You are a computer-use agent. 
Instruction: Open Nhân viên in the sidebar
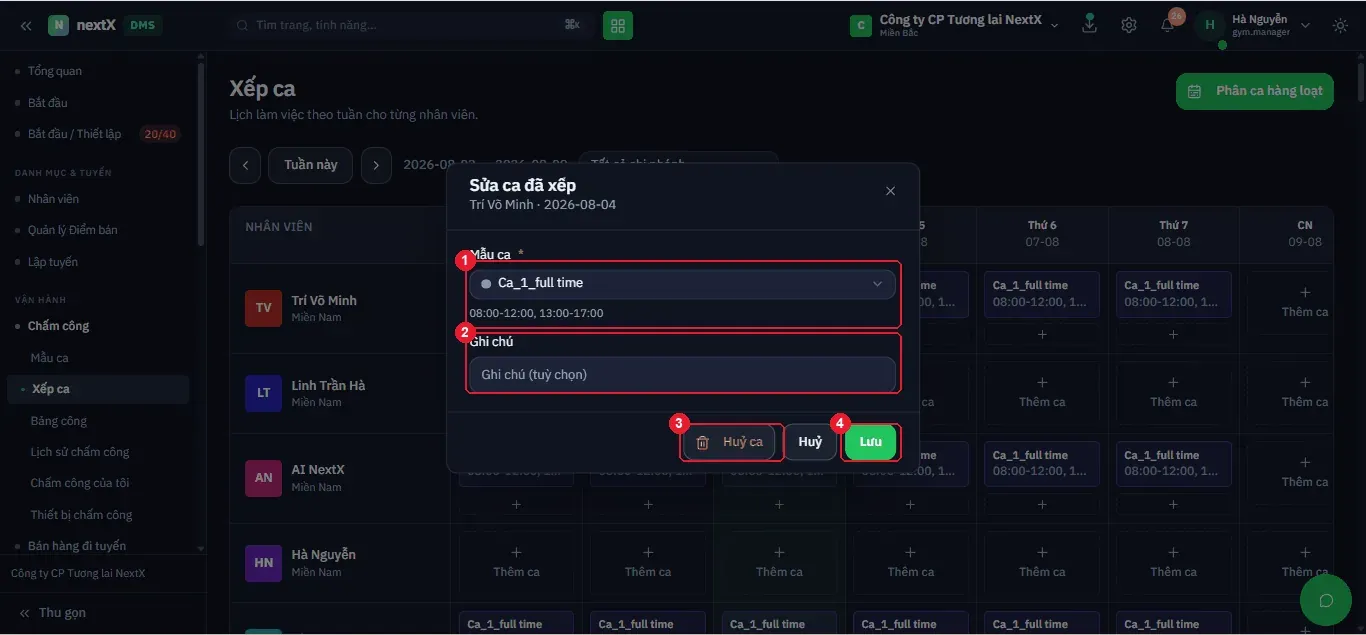pyautogui.click(x=53, y=199)
